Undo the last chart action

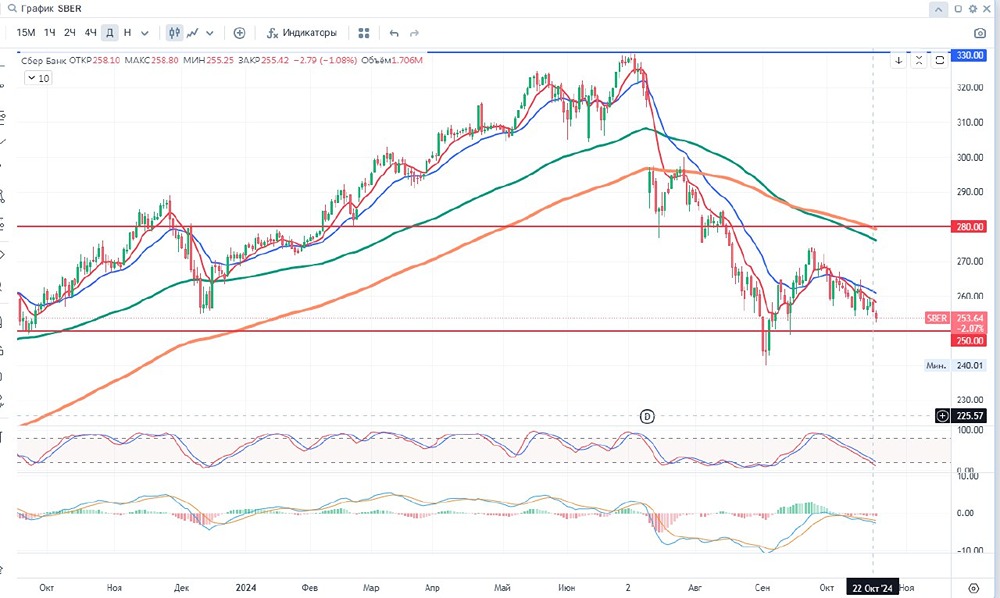pyautogui.click(x=394, y=33)
